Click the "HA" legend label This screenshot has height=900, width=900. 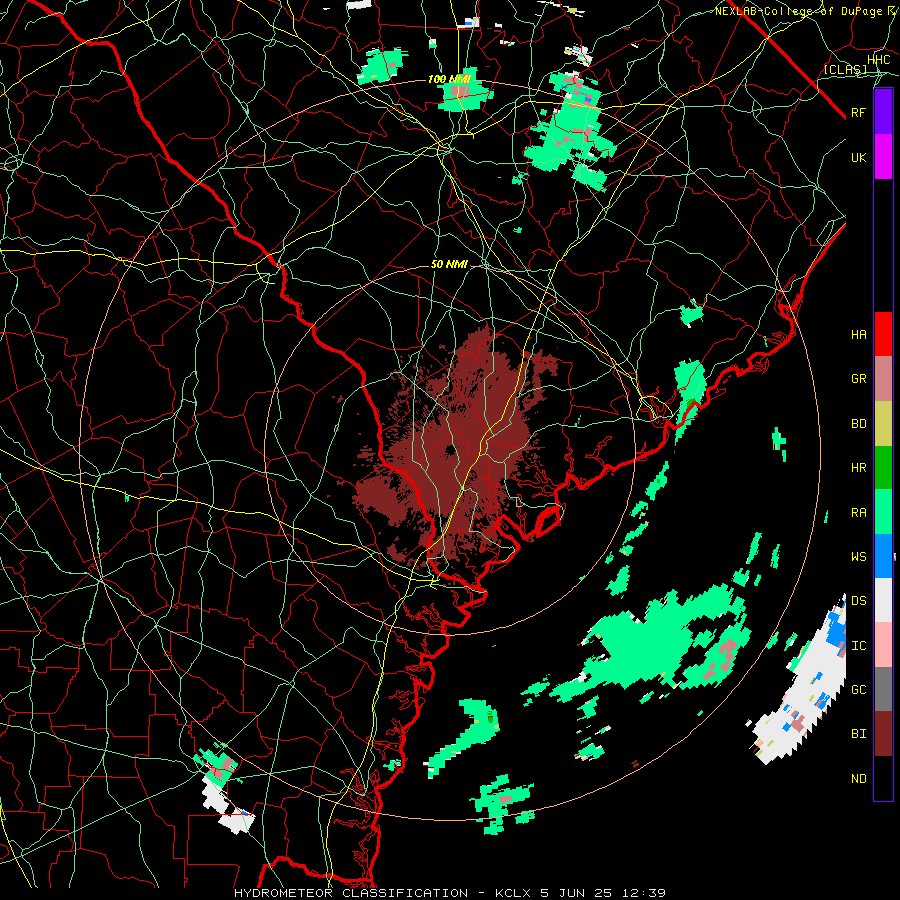(858, 334)
